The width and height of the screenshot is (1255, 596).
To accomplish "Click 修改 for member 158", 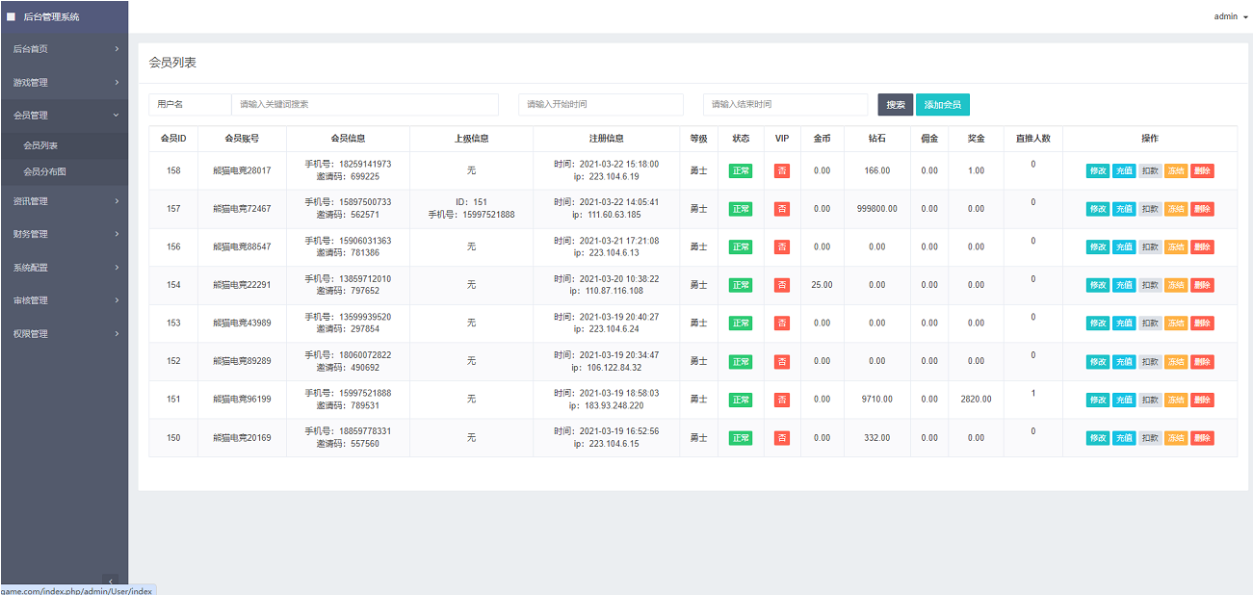I will pyautogui.click(x=1097, y=171).
